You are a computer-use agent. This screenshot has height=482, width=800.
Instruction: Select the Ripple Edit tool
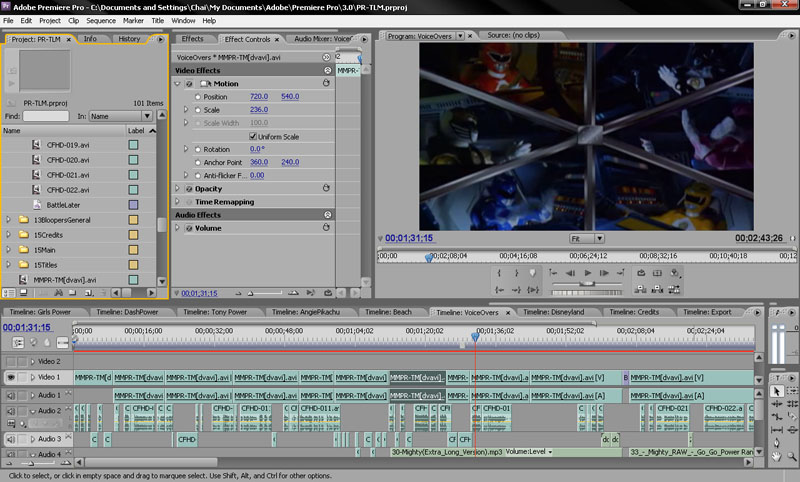(x=777, y=404)
